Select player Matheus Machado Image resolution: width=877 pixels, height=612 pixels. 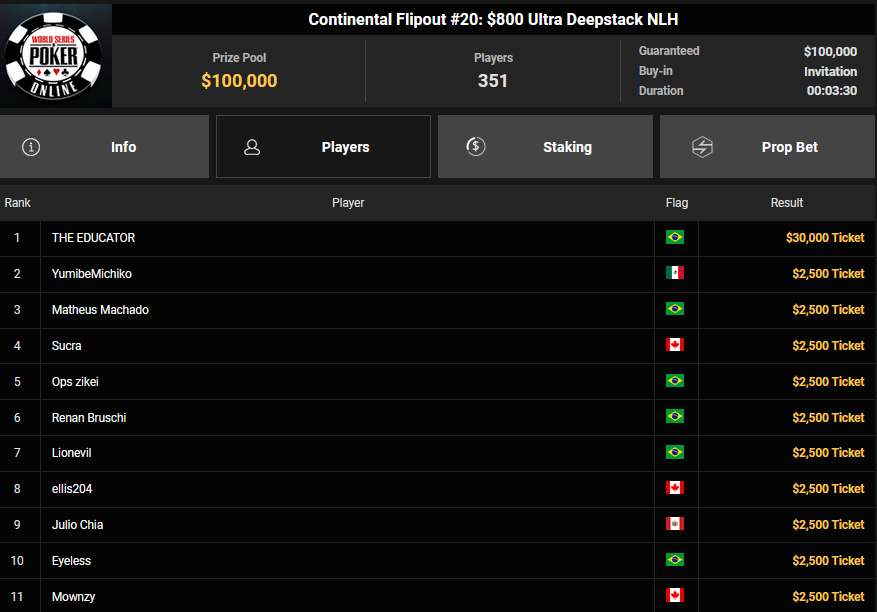(100, 310)
